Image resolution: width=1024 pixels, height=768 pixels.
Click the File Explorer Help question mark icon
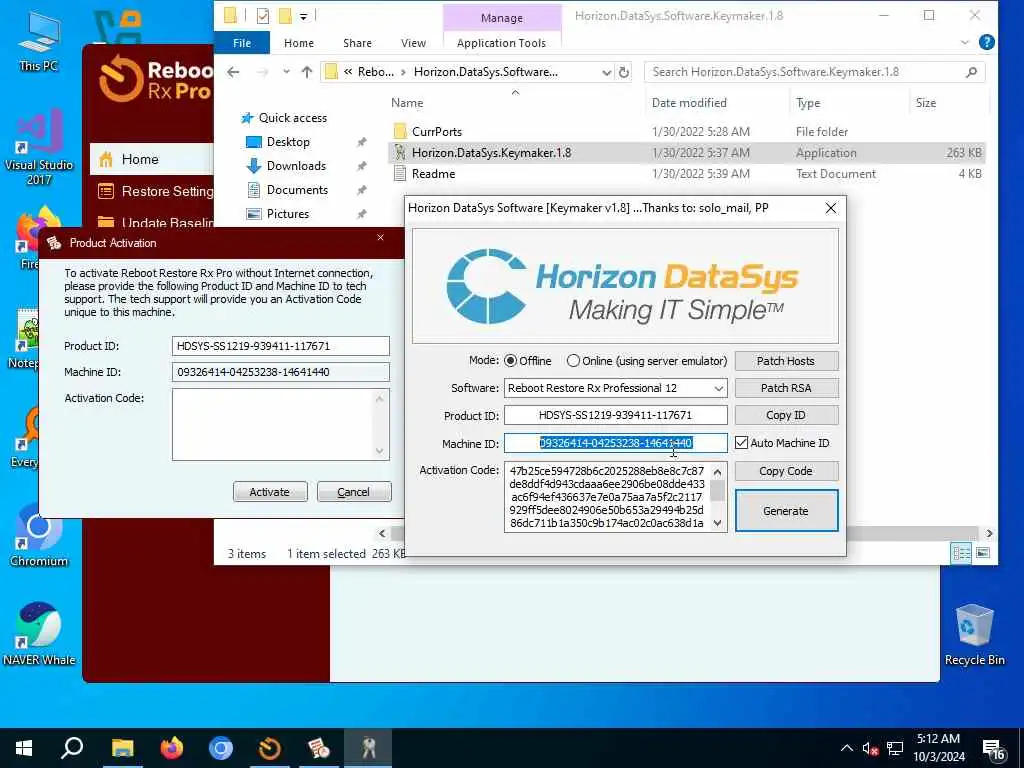click(x=987, y=42)
